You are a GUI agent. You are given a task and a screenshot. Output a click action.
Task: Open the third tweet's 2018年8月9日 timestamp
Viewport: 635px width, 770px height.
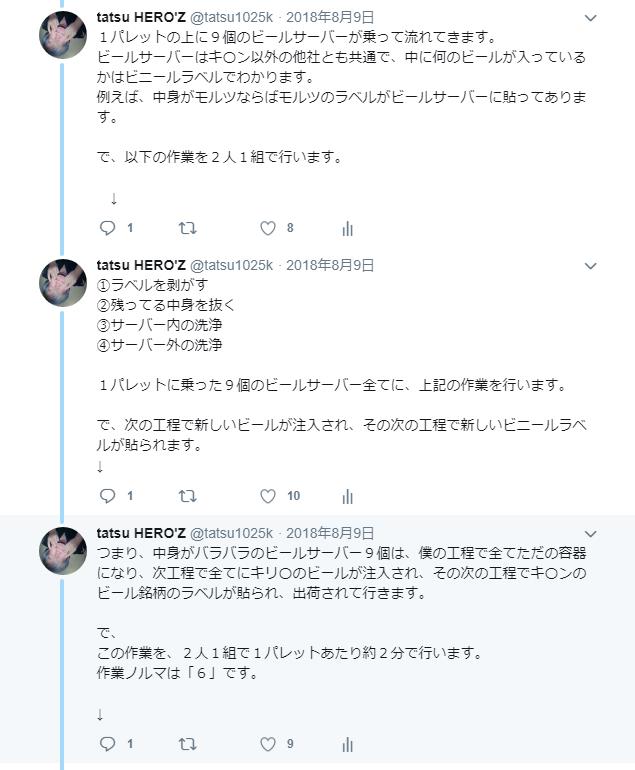tap(330, 533)
